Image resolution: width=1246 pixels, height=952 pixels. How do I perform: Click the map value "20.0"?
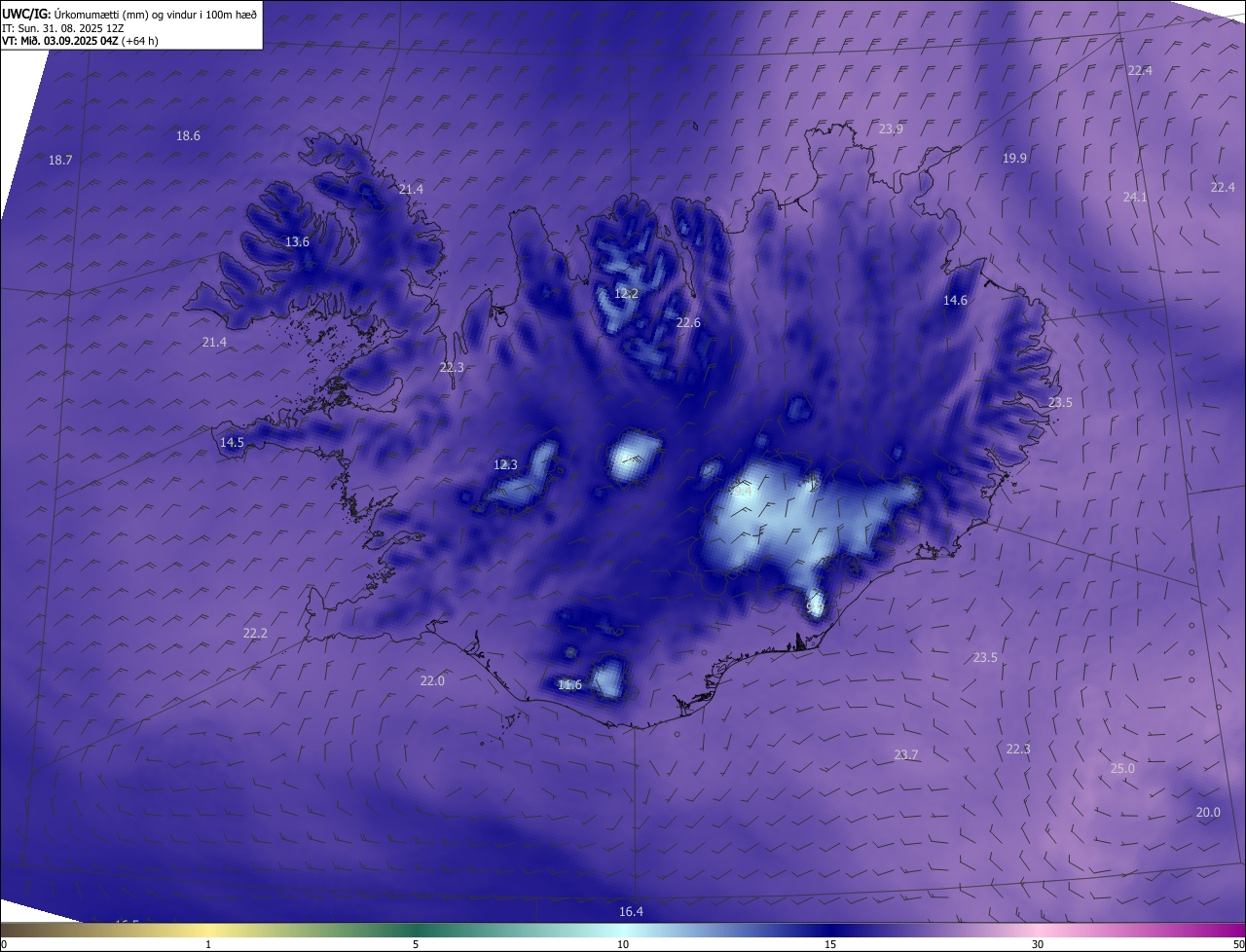point(1208,813)
